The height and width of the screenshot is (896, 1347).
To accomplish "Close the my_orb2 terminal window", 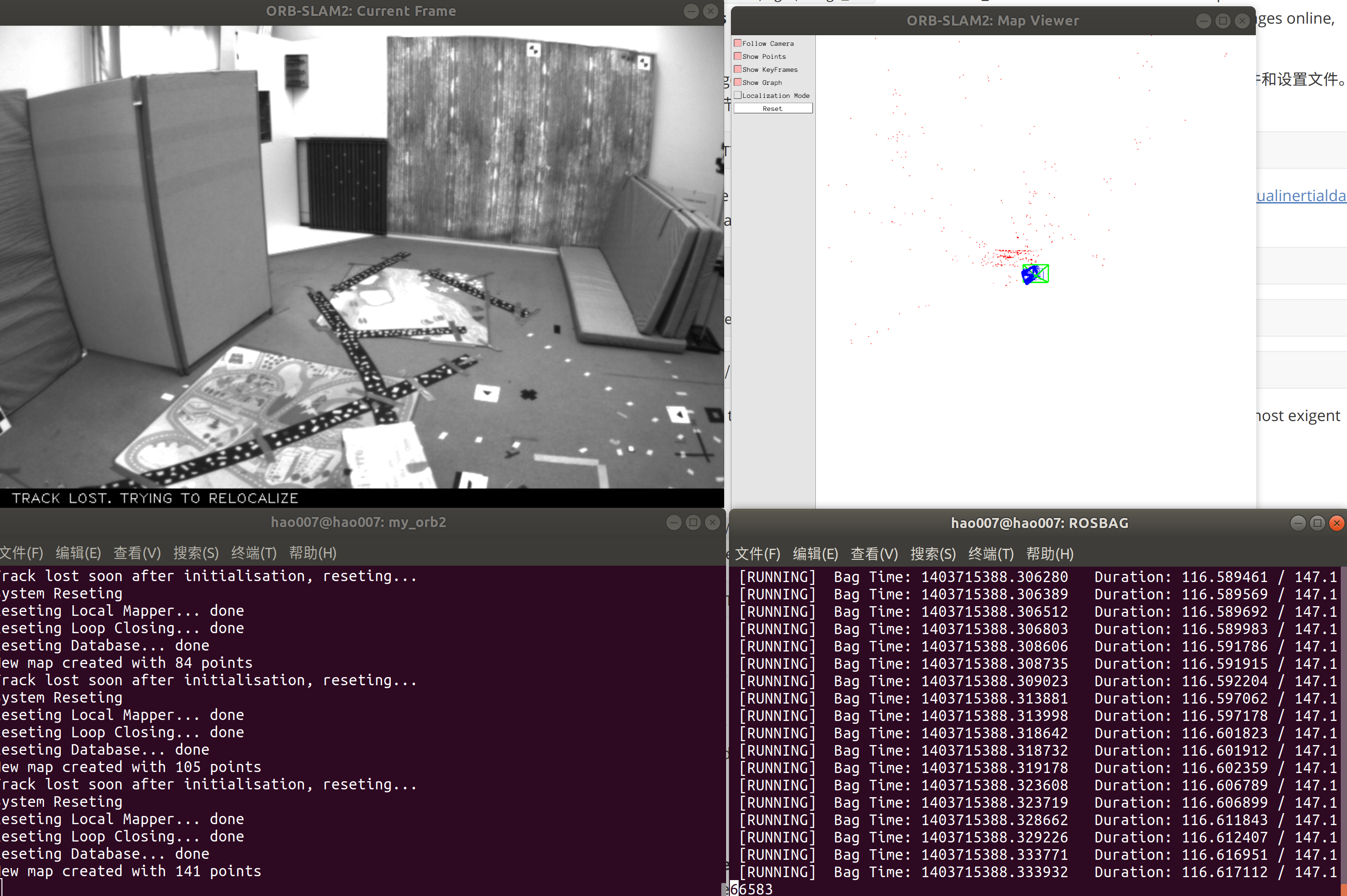I will coord(713,522).
